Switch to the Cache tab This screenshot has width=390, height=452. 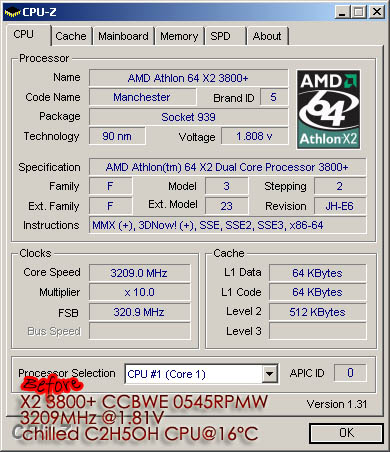pos(71,36)
